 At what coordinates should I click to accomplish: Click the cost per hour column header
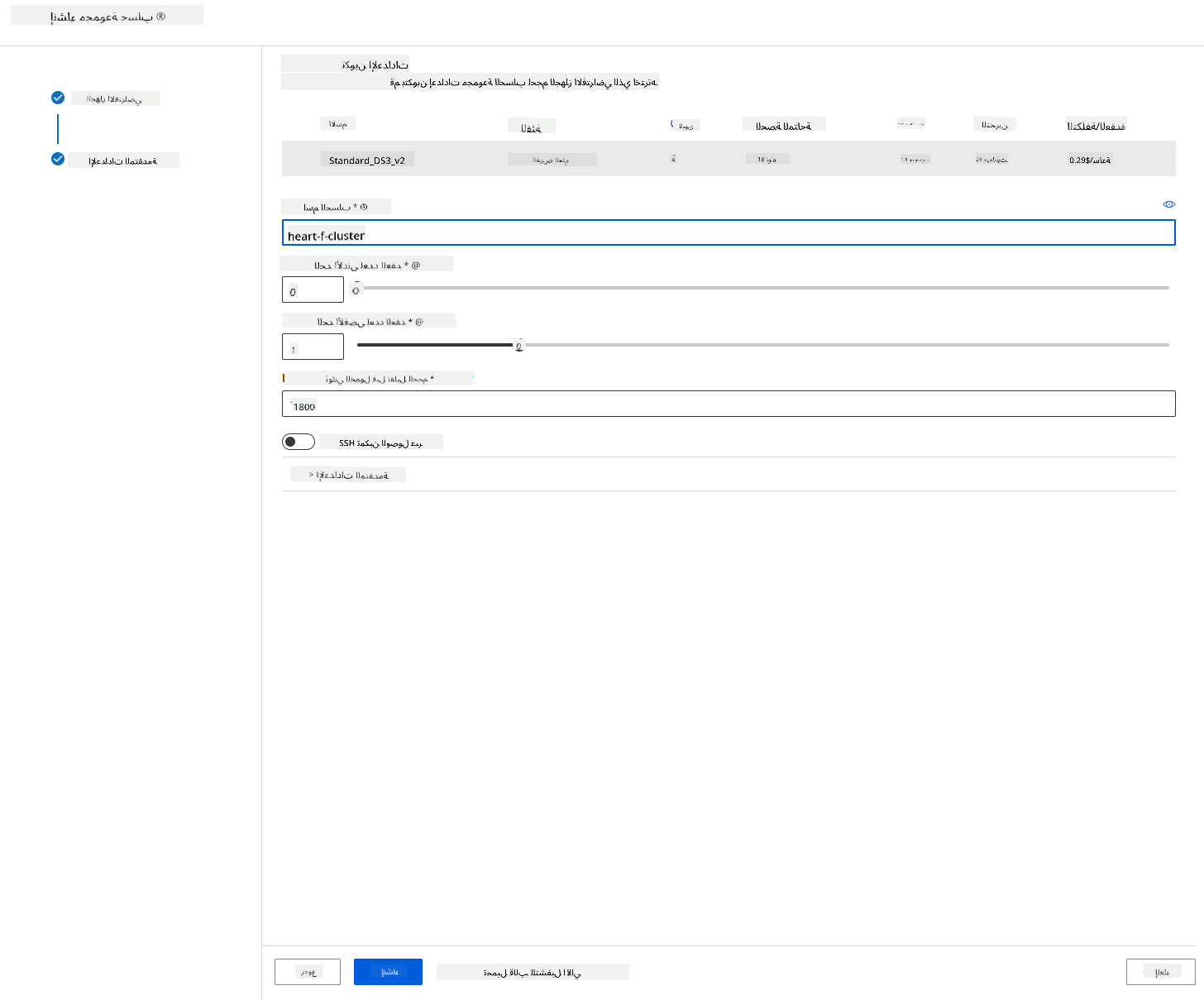click(1096, 126)
